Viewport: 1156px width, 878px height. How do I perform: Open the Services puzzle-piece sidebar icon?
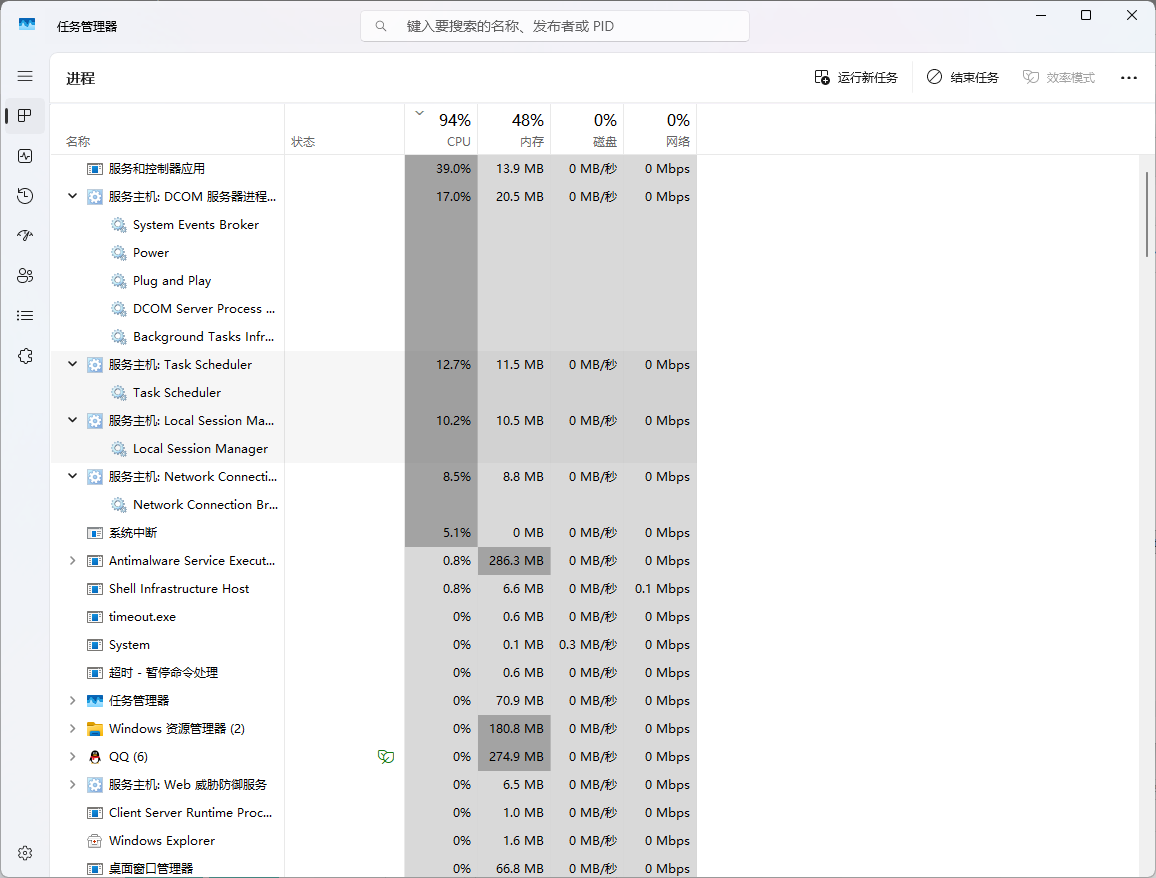25,356
